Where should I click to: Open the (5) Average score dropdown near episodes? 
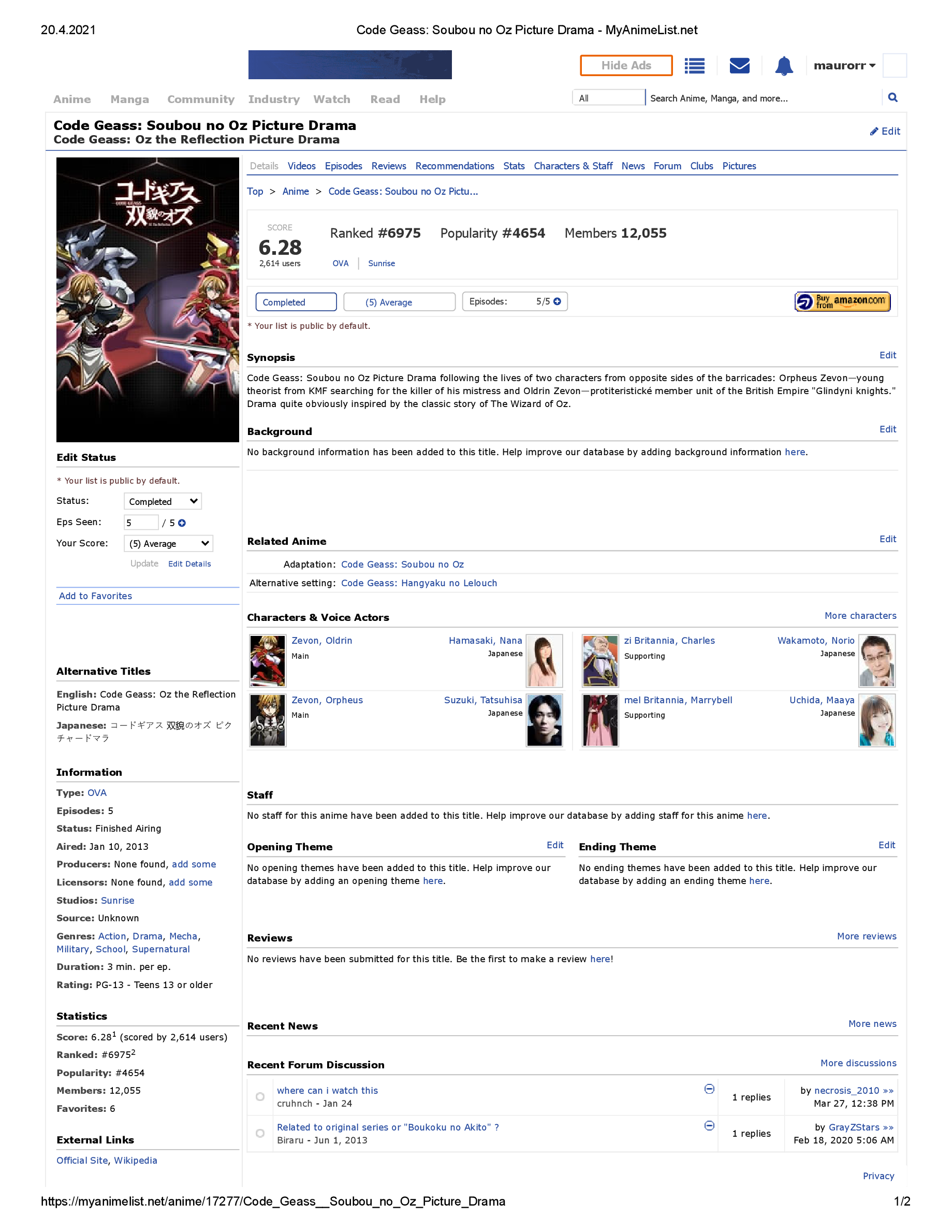click(399, 302)
